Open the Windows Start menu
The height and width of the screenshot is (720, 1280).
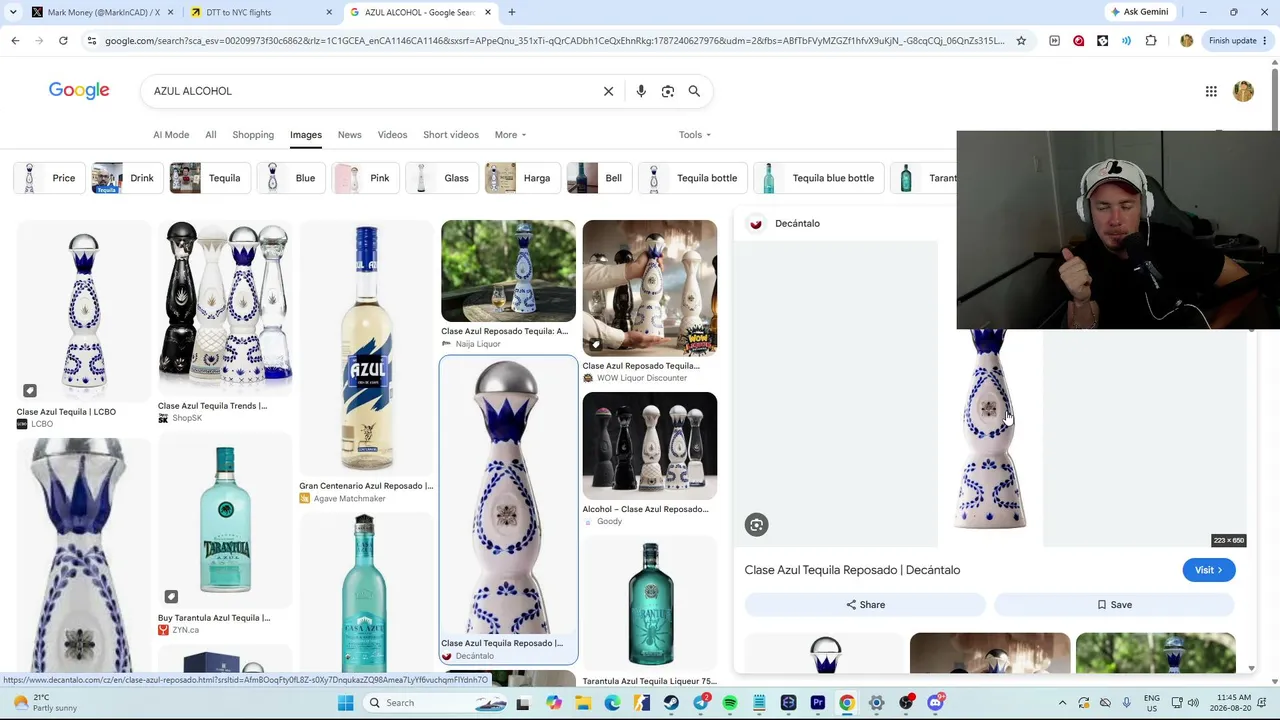coord(345,703)
